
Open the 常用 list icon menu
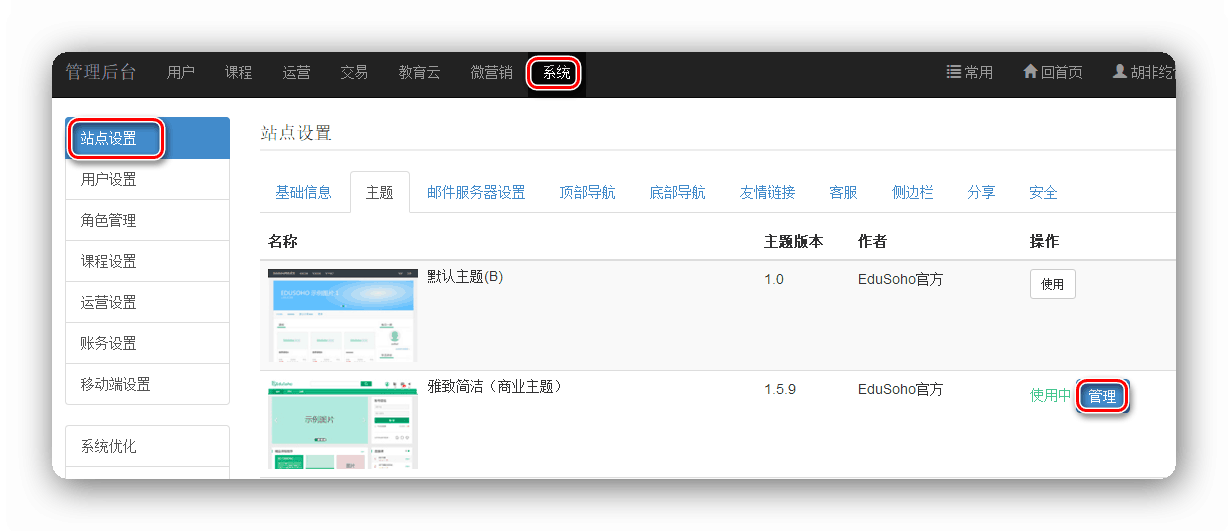pos(969,72)
